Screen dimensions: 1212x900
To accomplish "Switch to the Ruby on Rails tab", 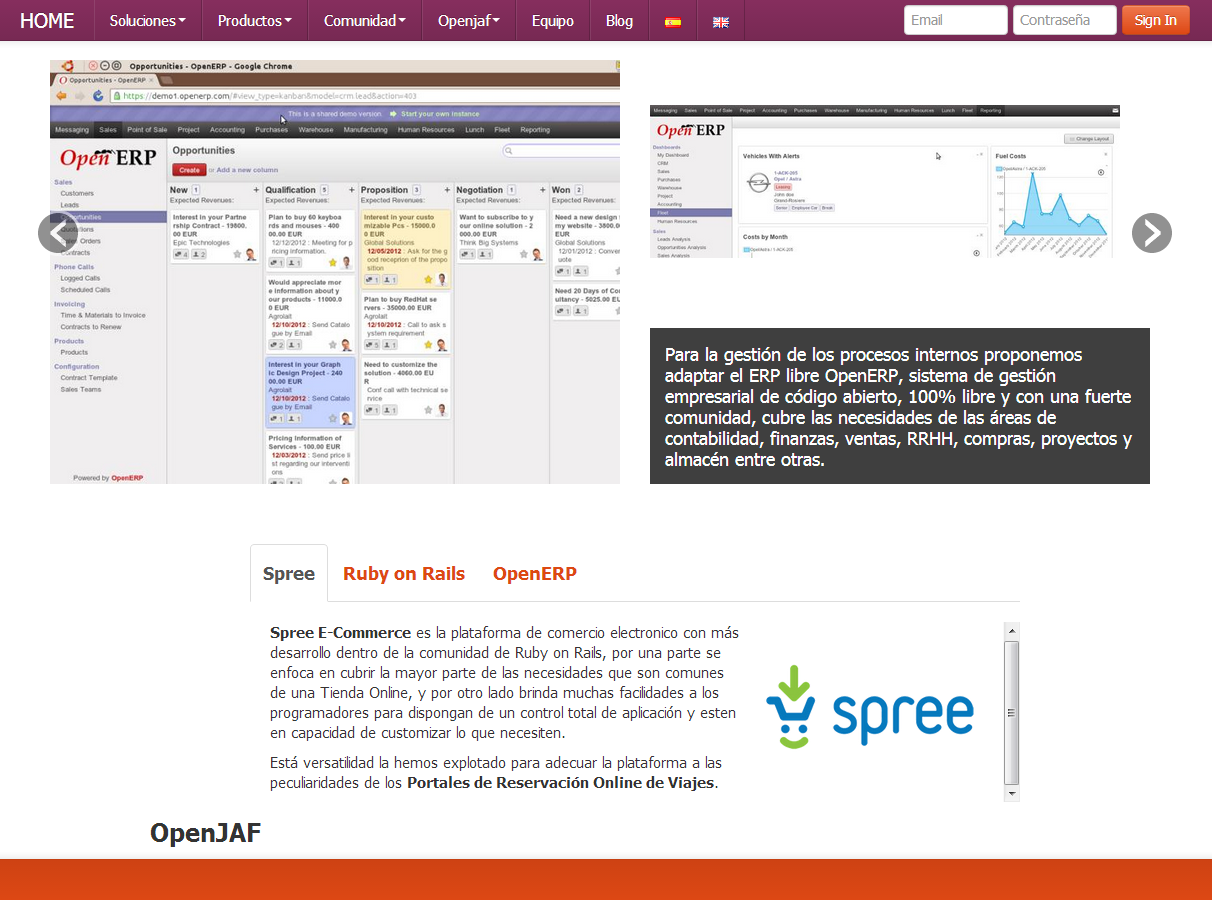I will 404,573.
